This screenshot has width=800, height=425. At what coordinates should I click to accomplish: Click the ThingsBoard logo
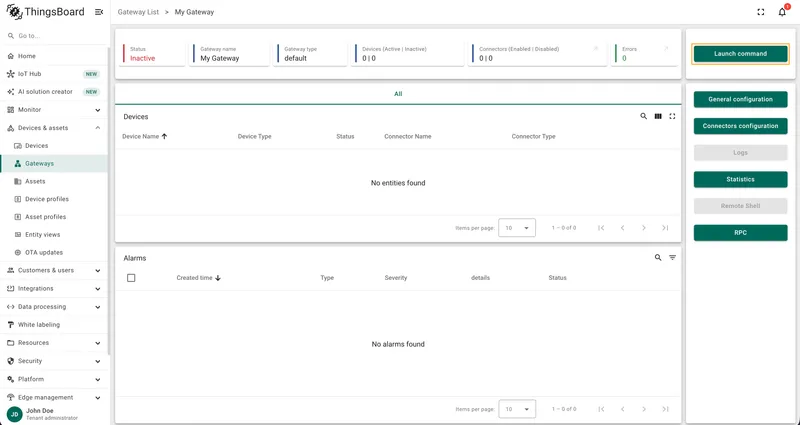45,12
